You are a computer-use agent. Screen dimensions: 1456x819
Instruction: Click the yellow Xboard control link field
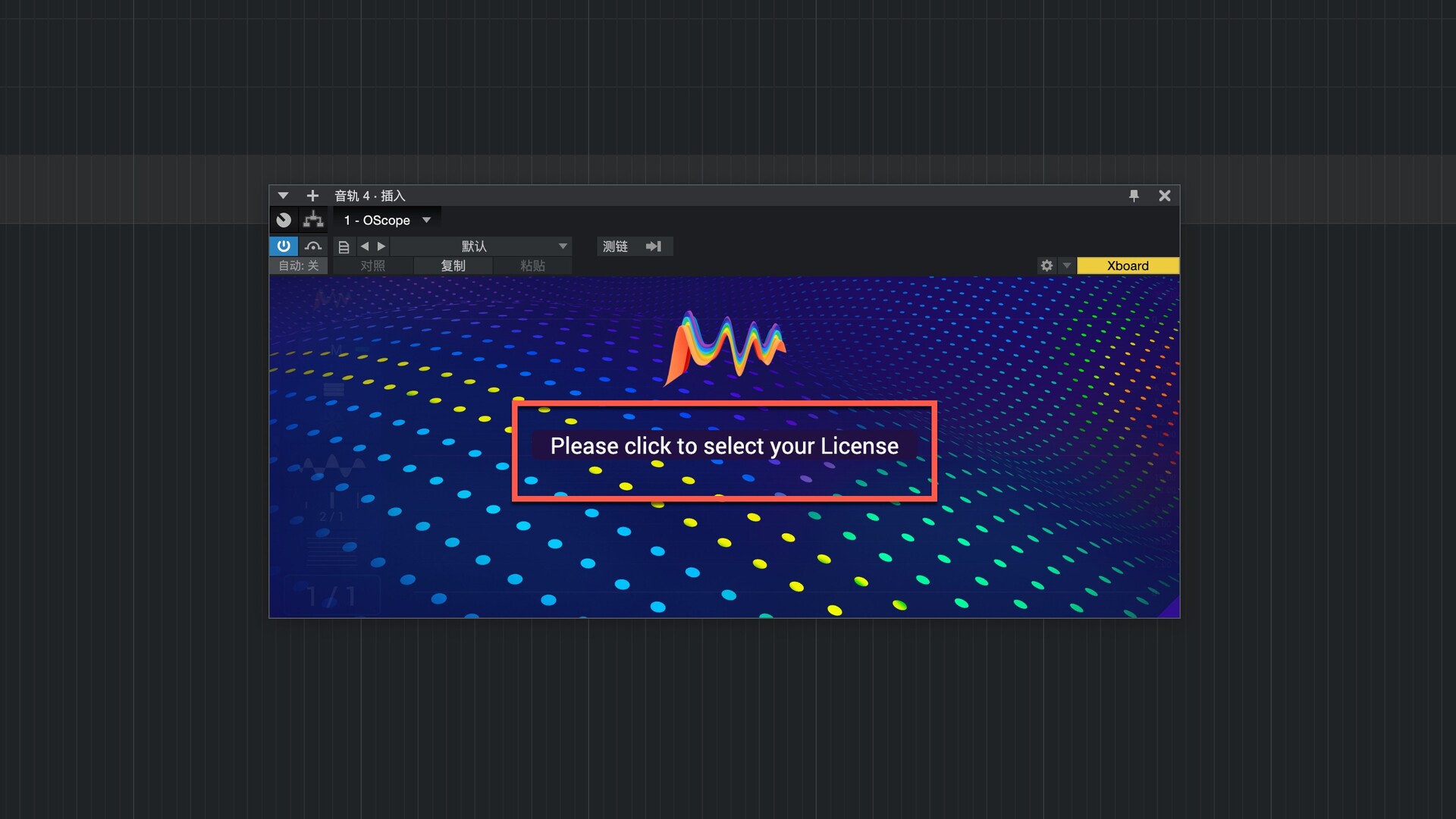tap(1128, 265)
